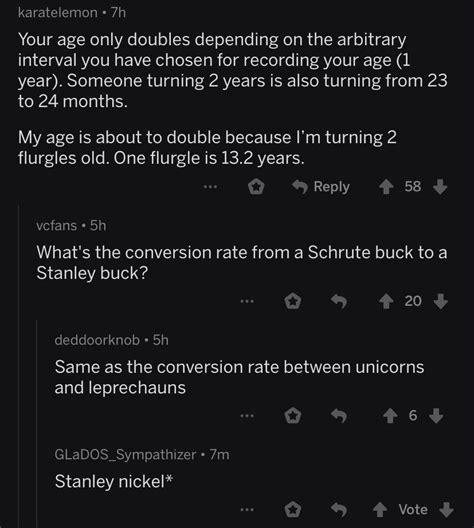Screen dimensions: 474x528
Task: Give award to vcfans' comment
Action: 293,301
